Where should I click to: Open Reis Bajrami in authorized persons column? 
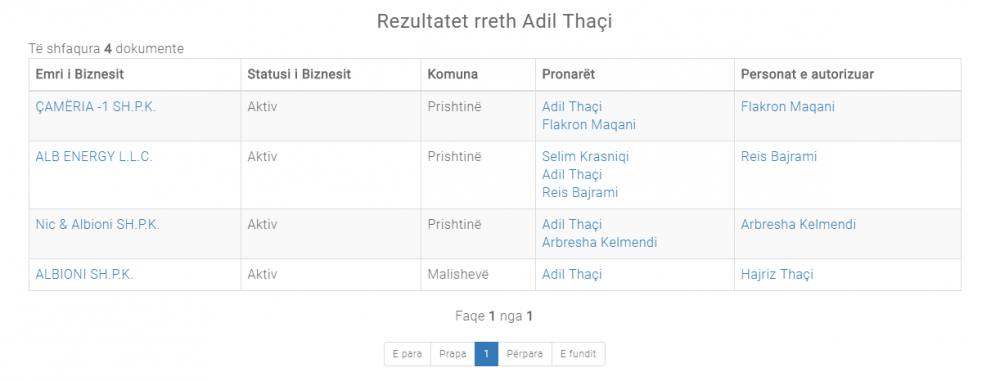(x=779, y=157)
